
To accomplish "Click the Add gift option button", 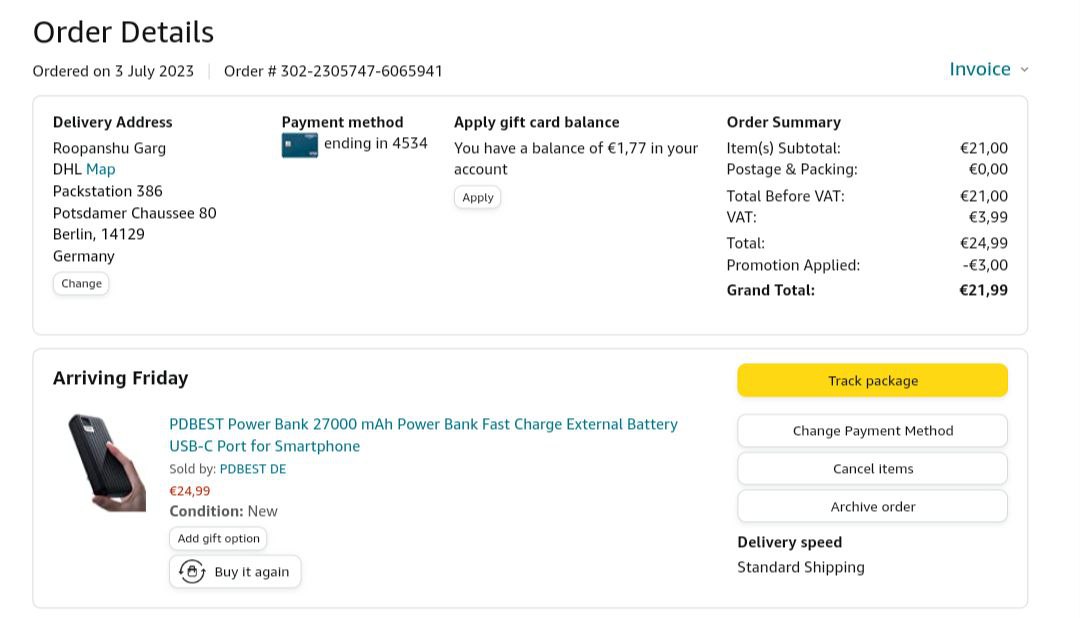I will pos(218,539).
